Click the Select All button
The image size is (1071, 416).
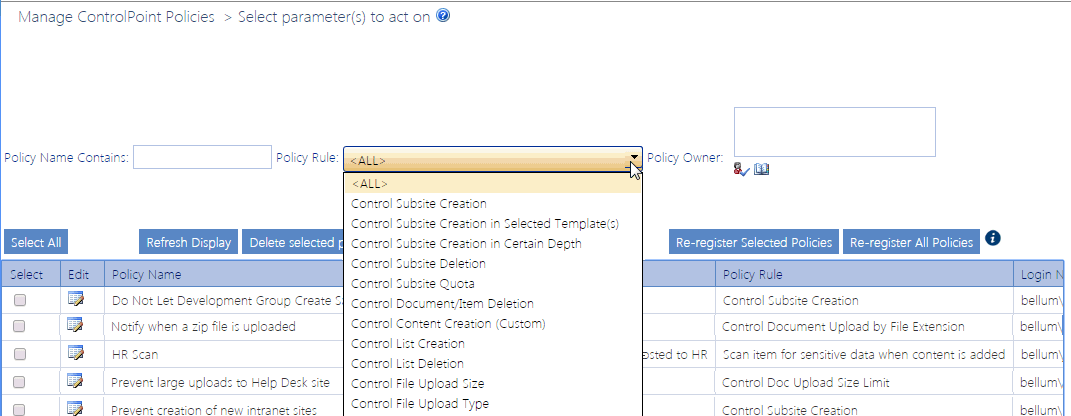pos(36,242)
